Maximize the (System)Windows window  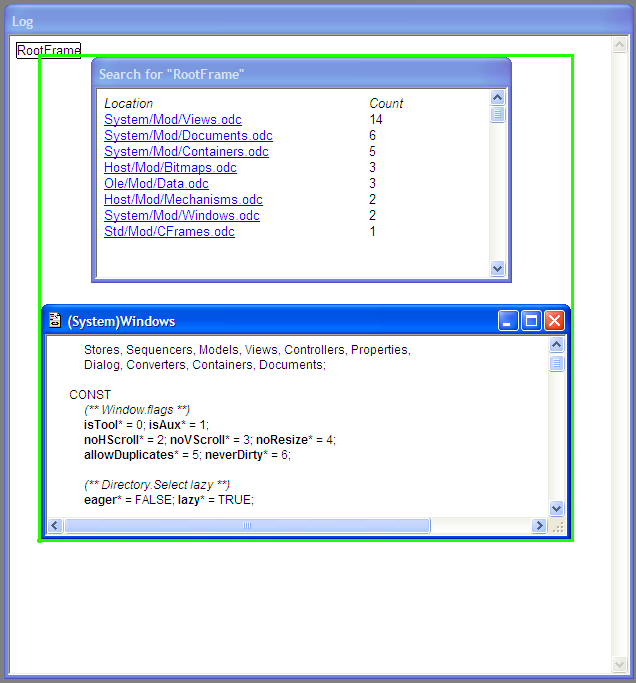point(531,321)
